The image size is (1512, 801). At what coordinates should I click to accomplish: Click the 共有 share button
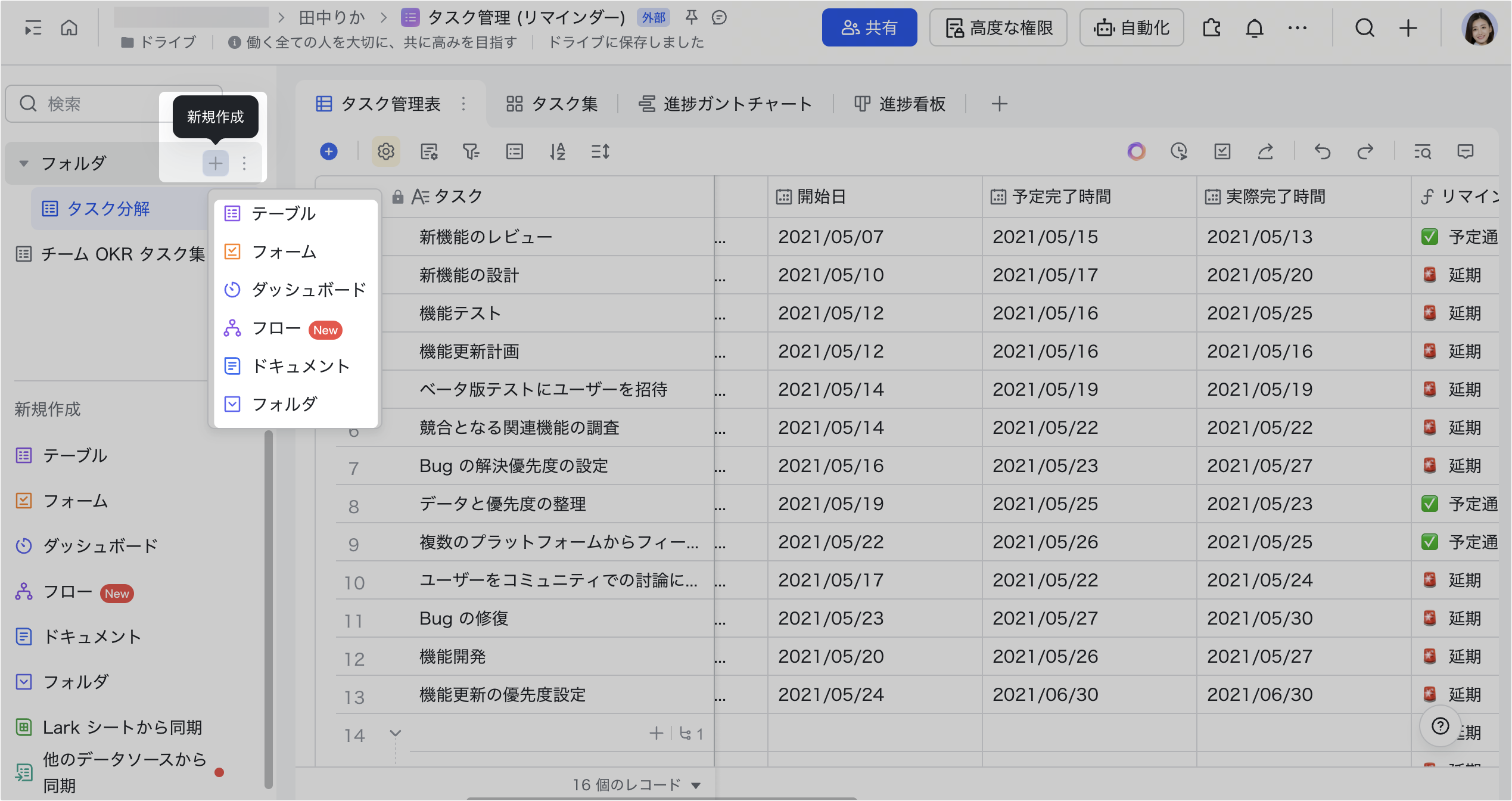pyautogui.click(x=869, y=28)
